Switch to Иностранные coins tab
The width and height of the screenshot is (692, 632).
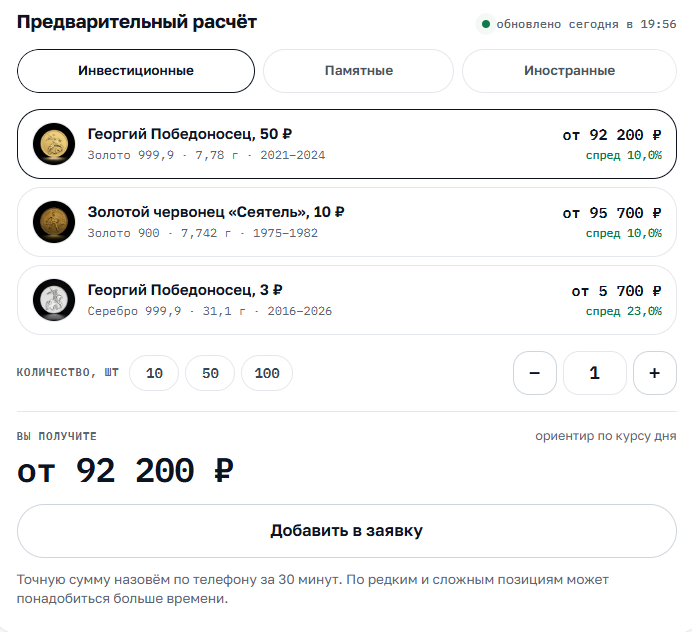569,71
